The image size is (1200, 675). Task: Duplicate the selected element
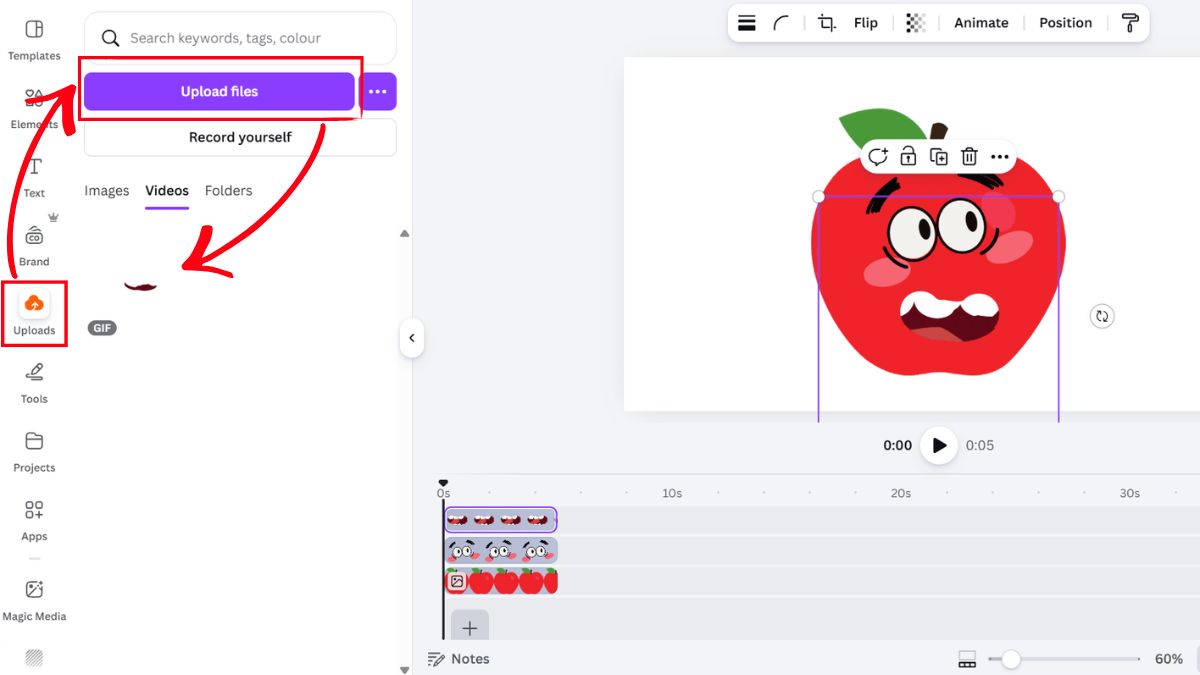[938, 157]
